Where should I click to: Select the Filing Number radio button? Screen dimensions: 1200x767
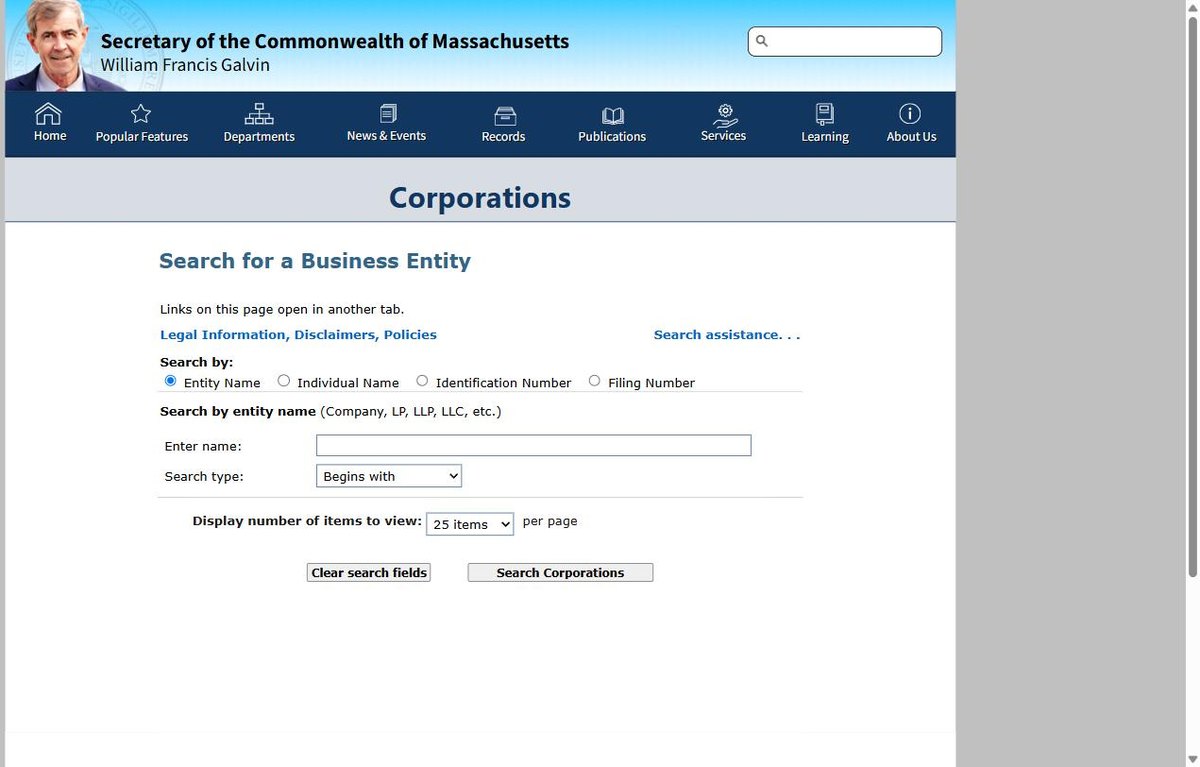(x=595, y=381)
